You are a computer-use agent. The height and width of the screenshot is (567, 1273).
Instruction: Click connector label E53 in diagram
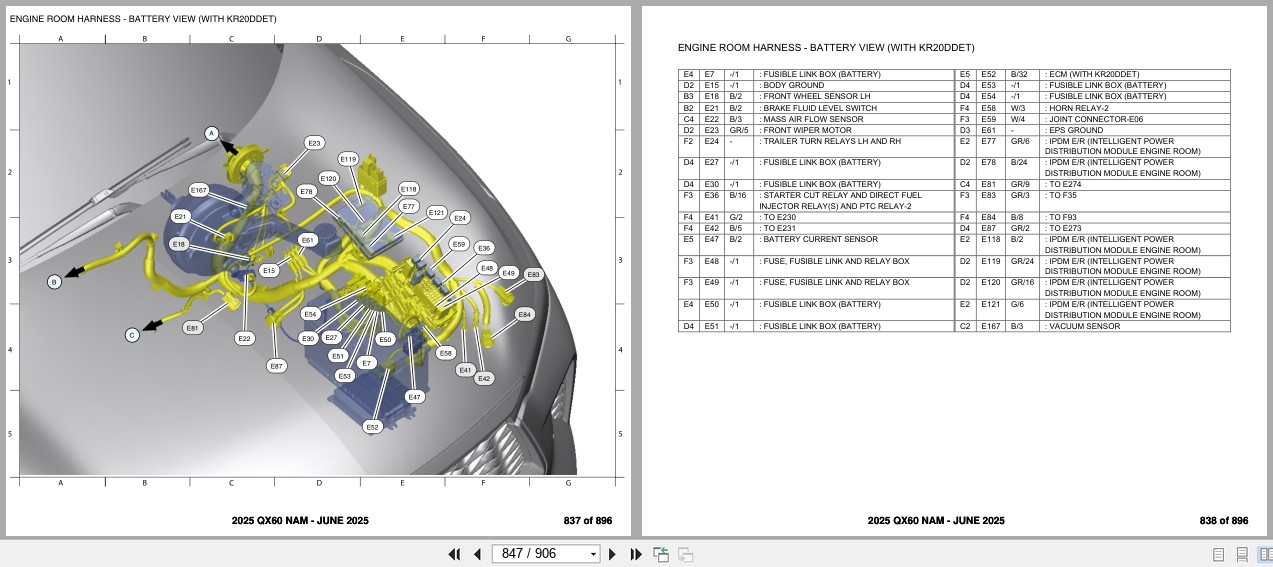[x=345, y=376]
